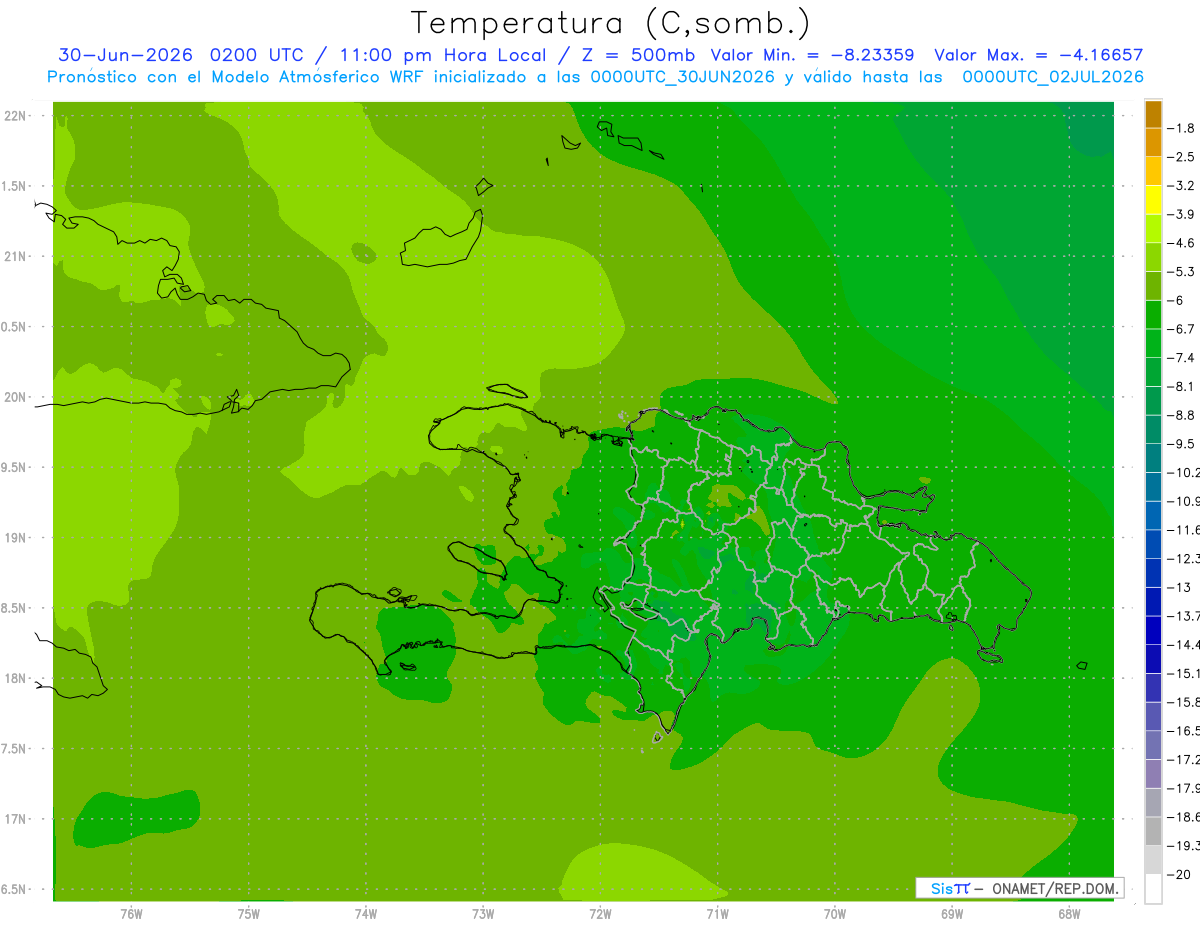Screen dimensions: 1200x927
Task: Click the '73W' longitude axis label
Action: point(483,913)
